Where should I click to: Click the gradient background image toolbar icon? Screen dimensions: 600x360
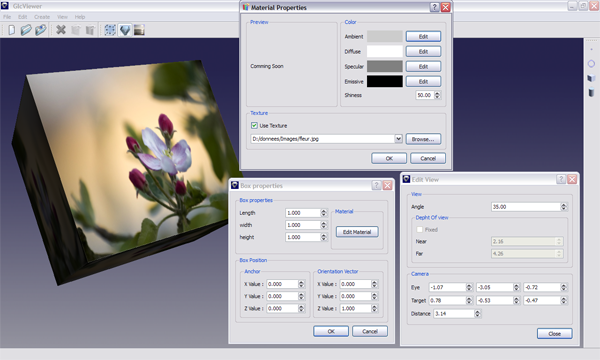click(x=139, y=30)
